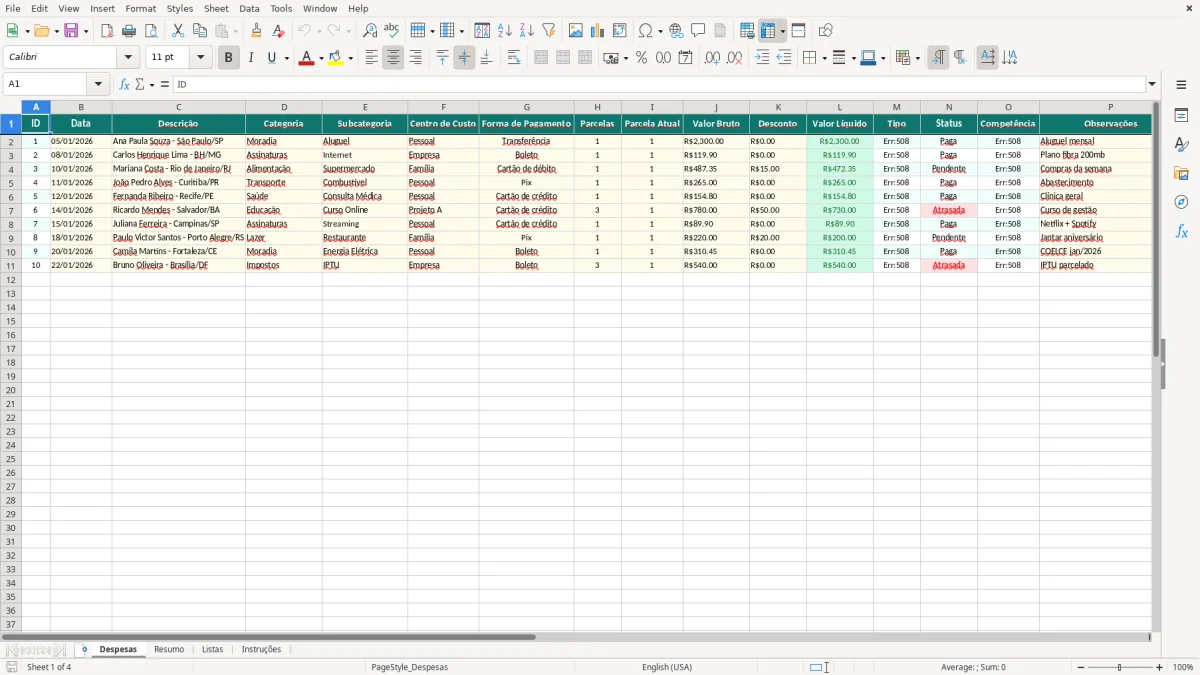Open sidebar Styles deck

pos(1181,144)
